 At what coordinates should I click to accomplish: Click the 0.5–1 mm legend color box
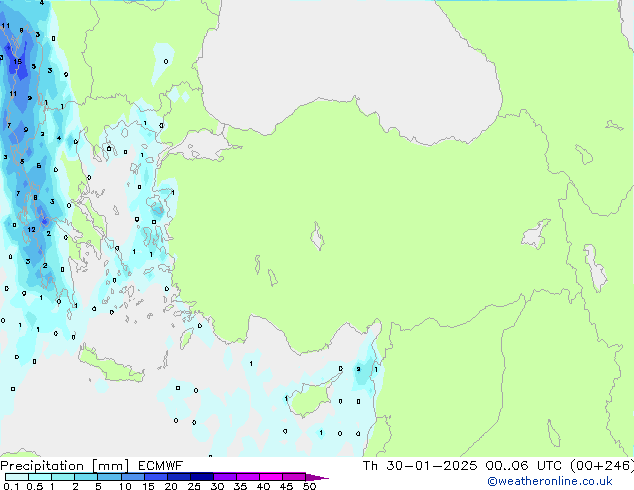[x=40, y=477]
